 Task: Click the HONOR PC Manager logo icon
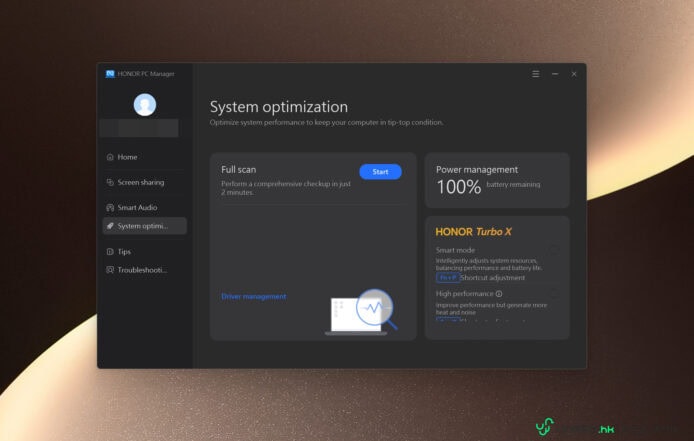(x=110, y=74)
